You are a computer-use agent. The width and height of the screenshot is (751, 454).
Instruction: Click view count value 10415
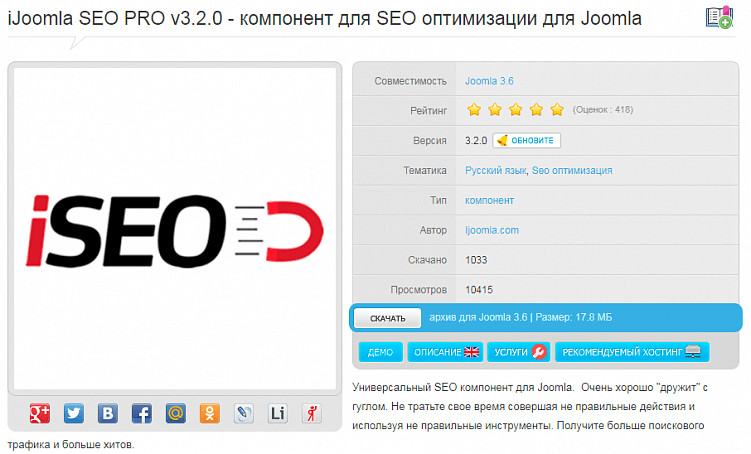coord(479,290)
